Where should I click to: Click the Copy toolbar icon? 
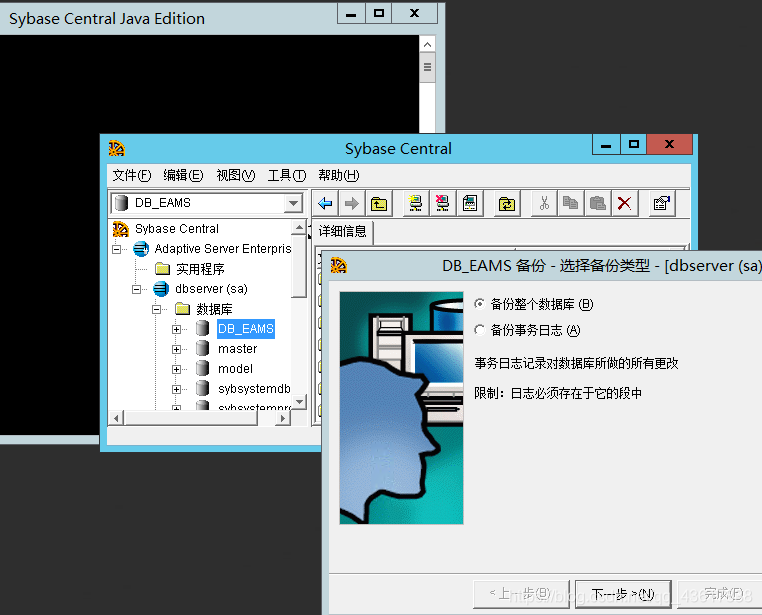(x=571, y=203)
